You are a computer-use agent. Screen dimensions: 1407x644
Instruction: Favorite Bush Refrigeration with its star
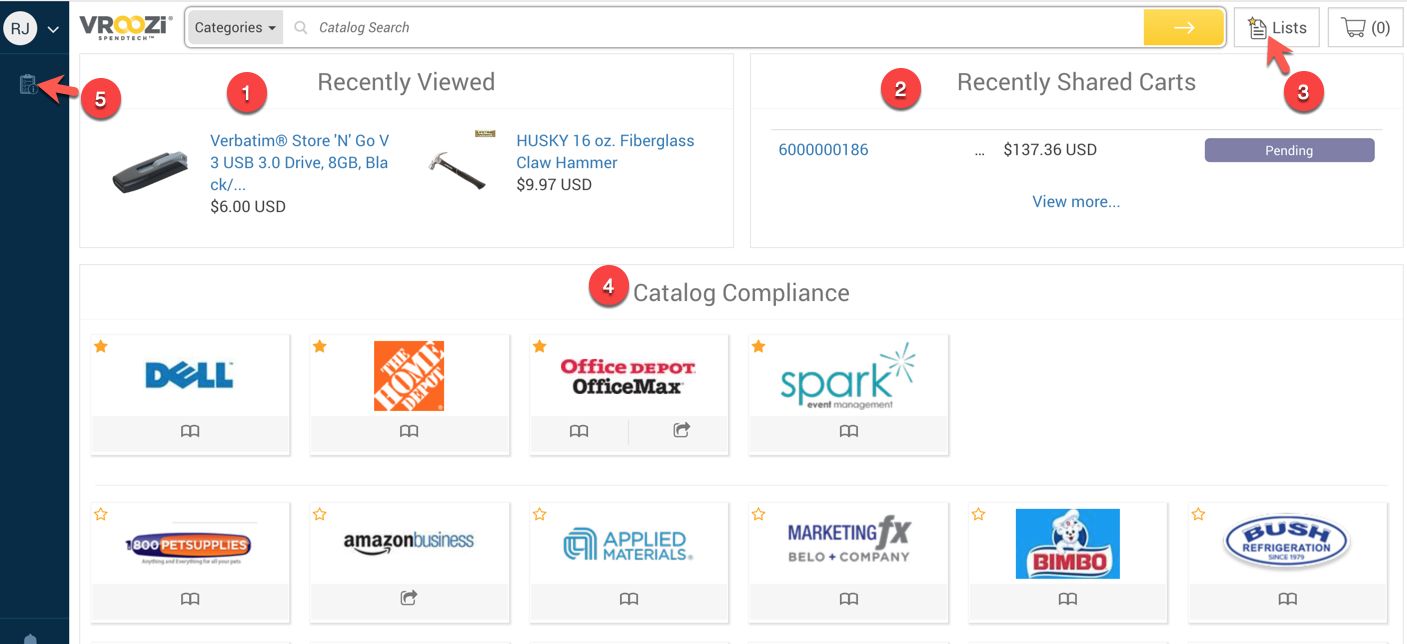click(x=1198, y=514)
